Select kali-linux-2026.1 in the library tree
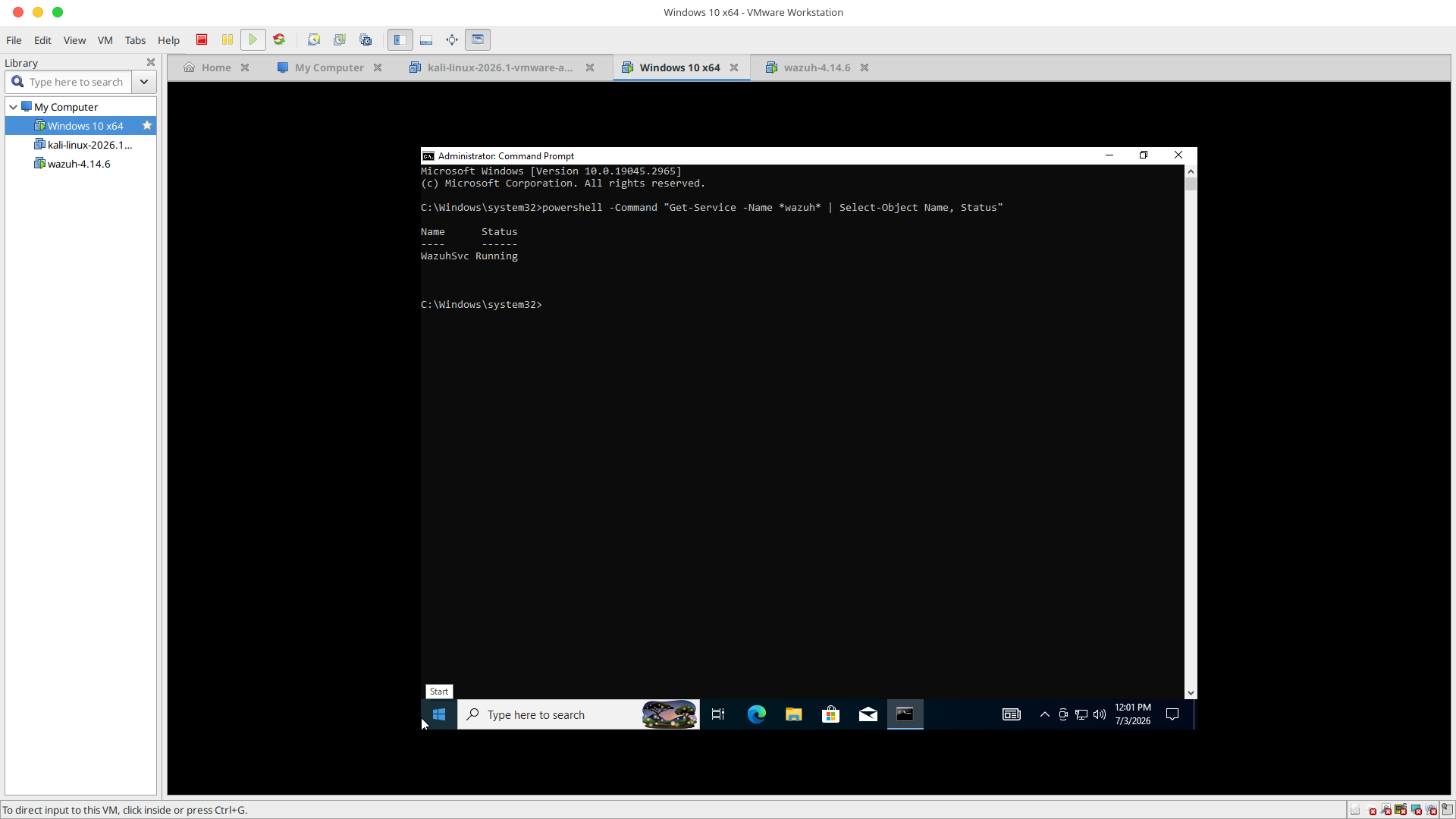Screen dimensions: 1456x819 pos(83,145)
